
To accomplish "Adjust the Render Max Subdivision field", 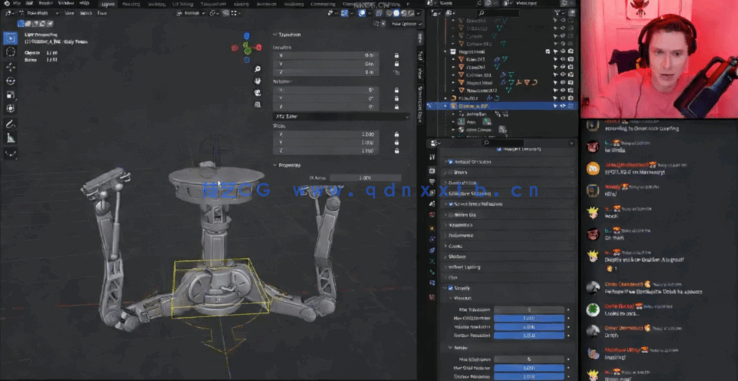I will [529, 359].
